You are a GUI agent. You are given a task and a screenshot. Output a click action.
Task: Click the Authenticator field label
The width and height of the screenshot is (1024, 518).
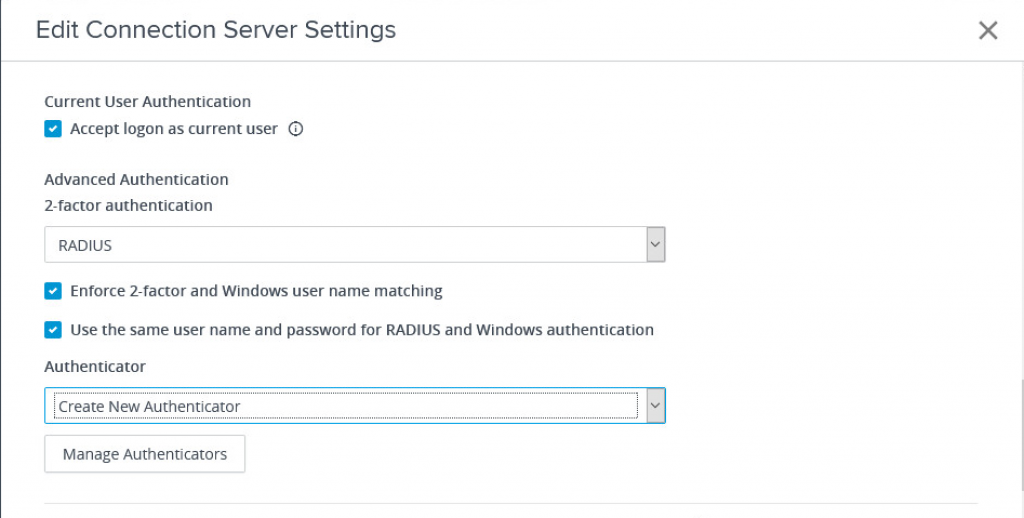(95, 367)
